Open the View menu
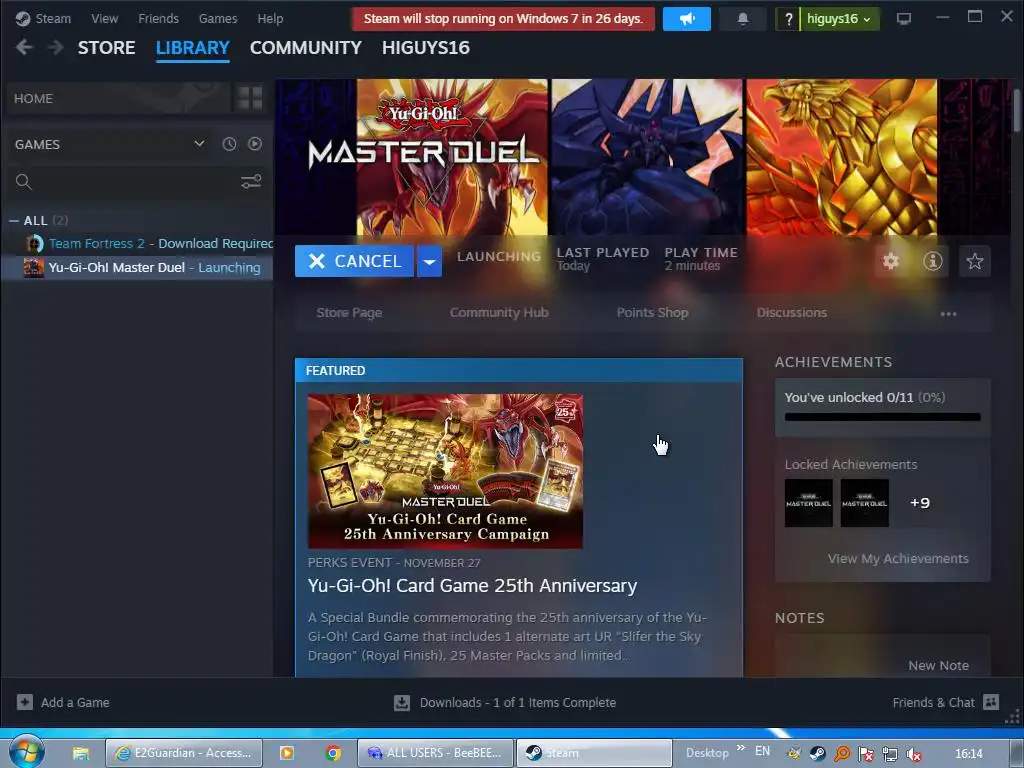Screen dimensions: 1024x768 click(104, 19)
